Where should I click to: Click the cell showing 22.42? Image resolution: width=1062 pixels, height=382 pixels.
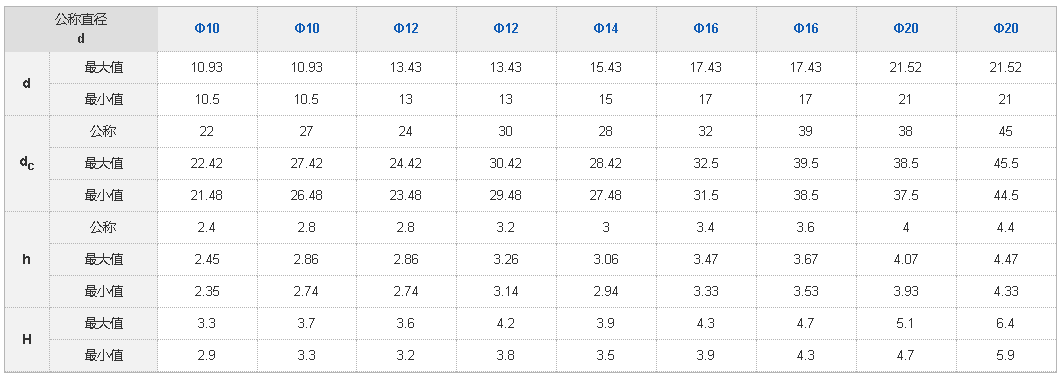tap(207, 163)
